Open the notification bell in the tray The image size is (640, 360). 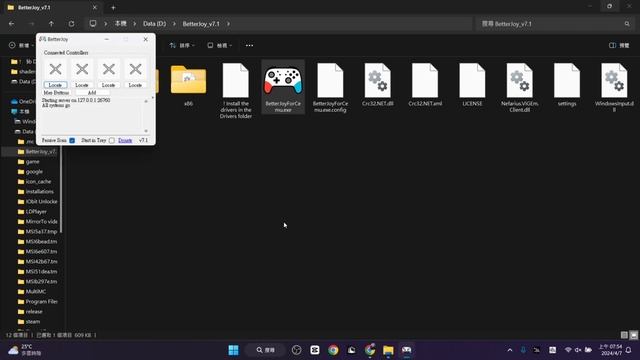click(629, 350)
